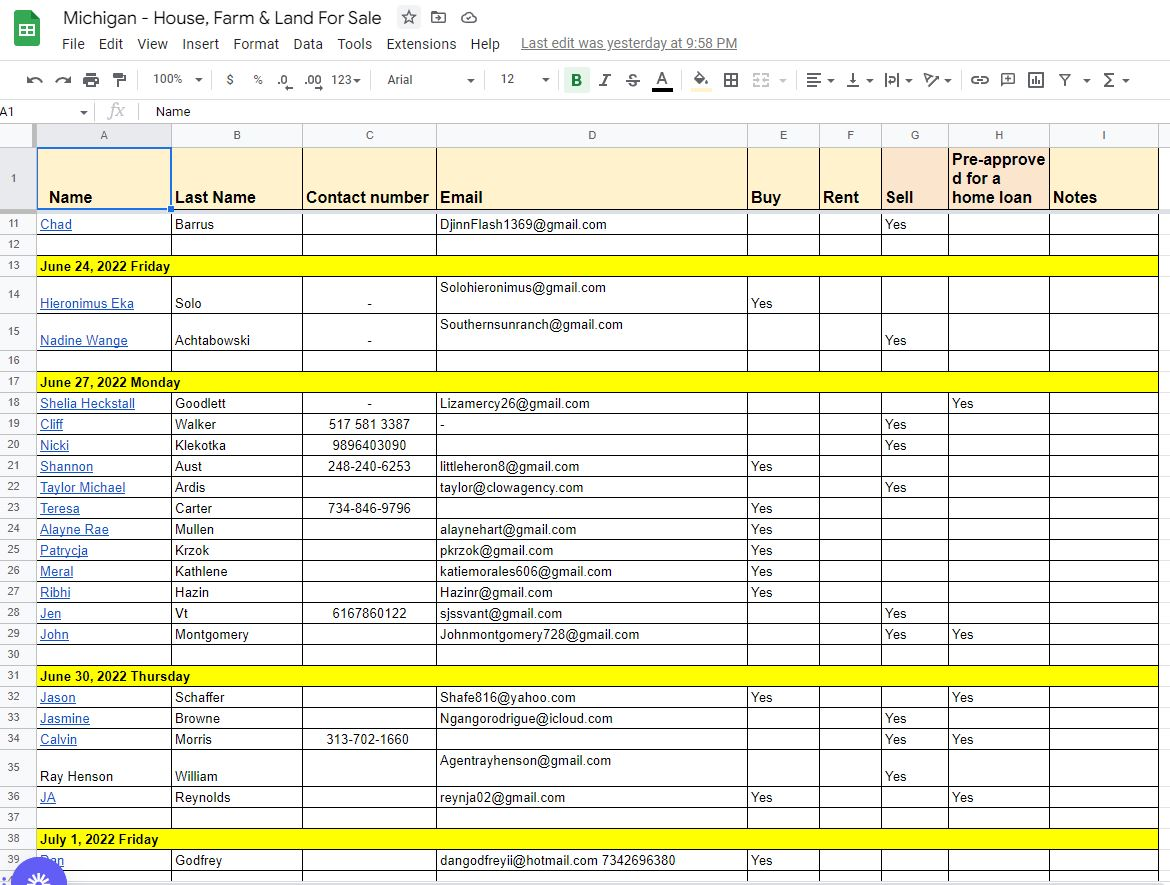Screen dimensions: 1170x885
Task: Open the zoom 100% dropdown
Action: click(x=178, y=80)
